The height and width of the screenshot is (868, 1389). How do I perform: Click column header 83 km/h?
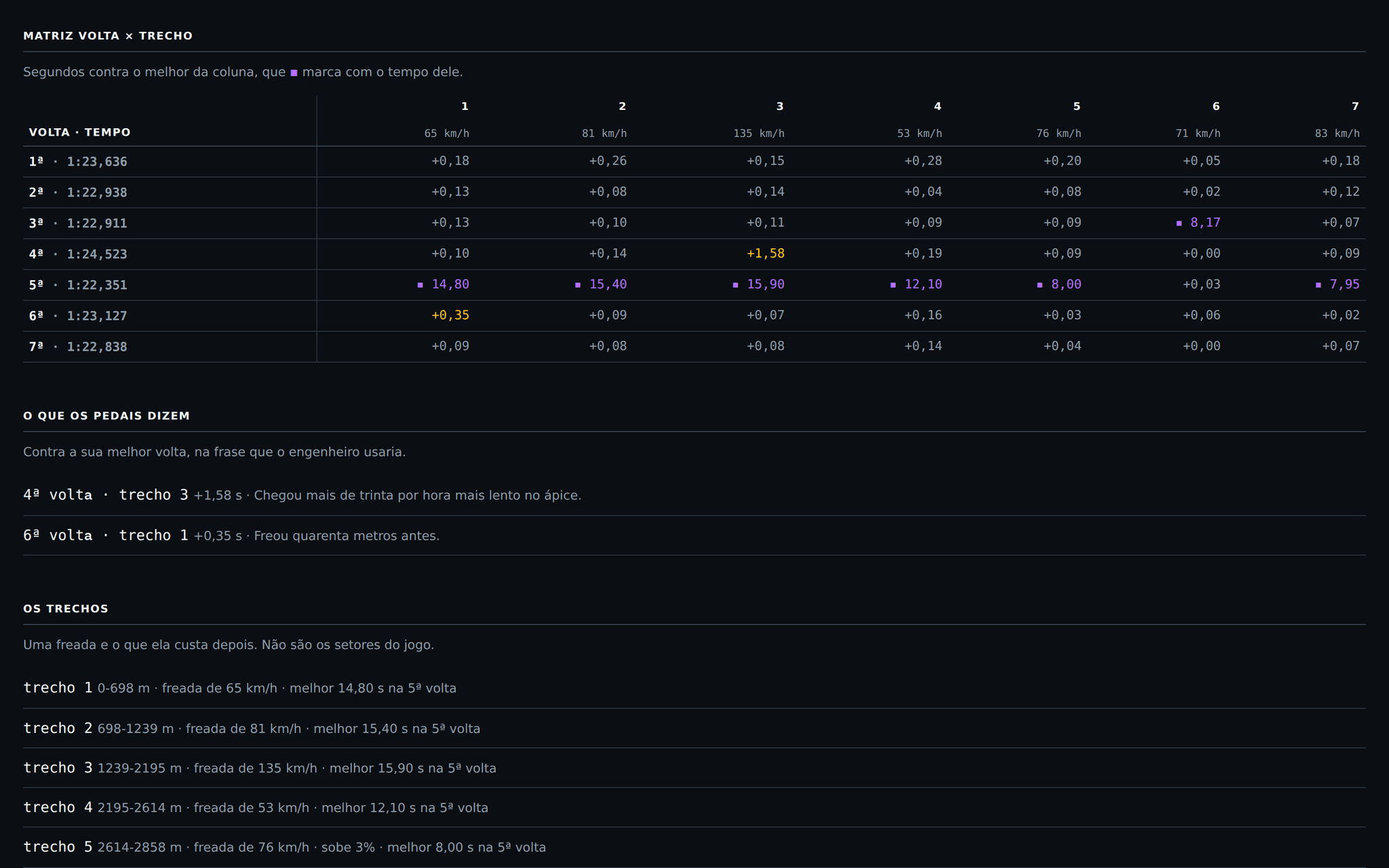[x=1337, y=134]
